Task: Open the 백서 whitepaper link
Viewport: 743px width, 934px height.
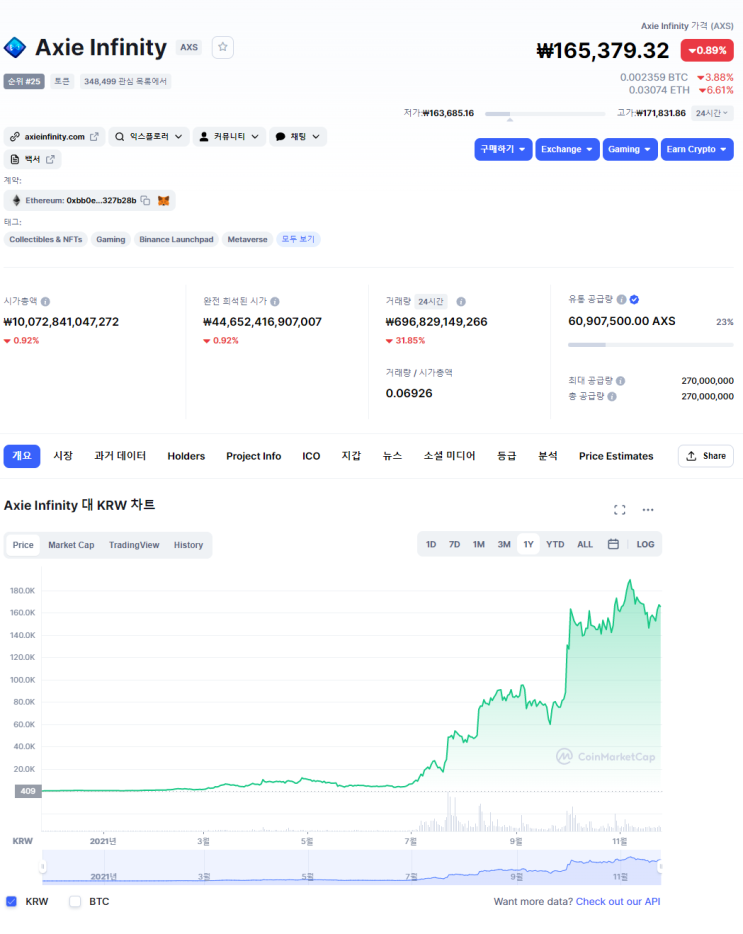Action: pos(33,160)
